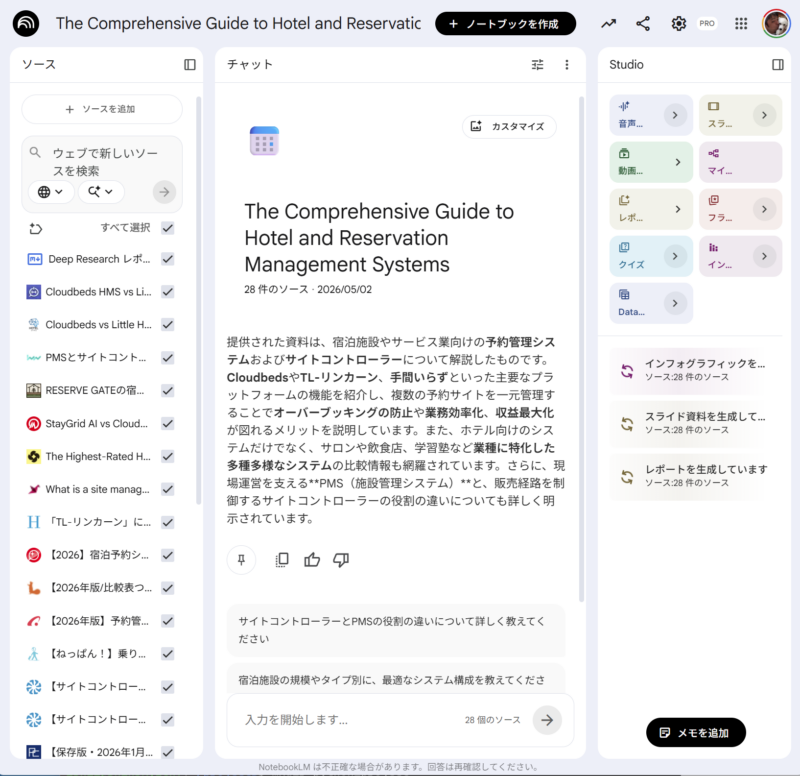Uncheck The Highest-Rated H... checkbox

(x=168, y=456)
